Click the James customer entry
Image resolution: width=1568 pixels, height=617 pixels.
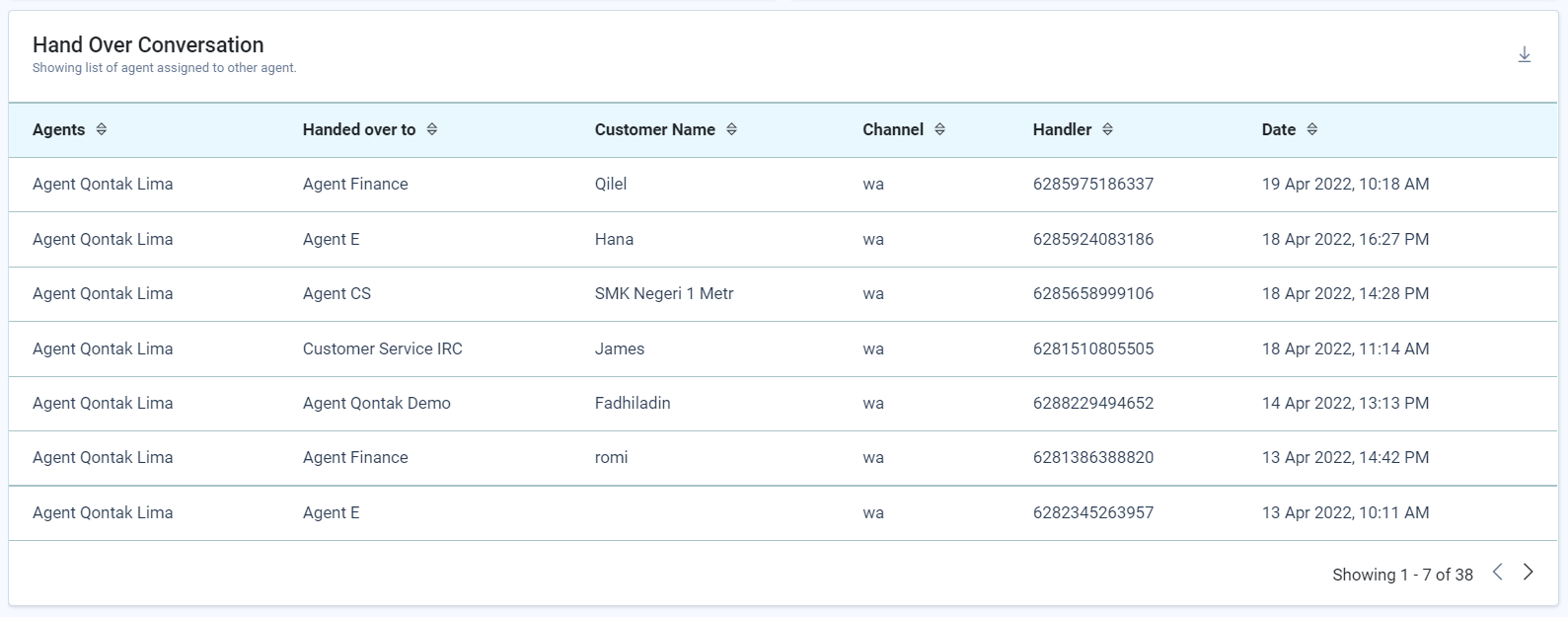click(x=619, y=348)
